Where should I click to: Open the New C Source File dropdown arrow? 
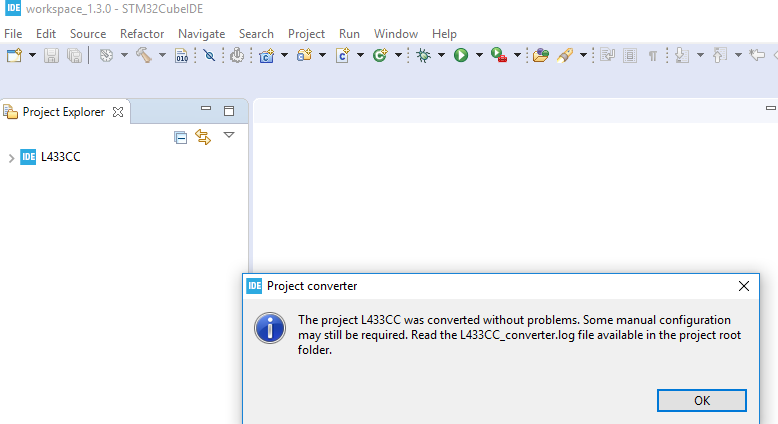pos(360,55)
